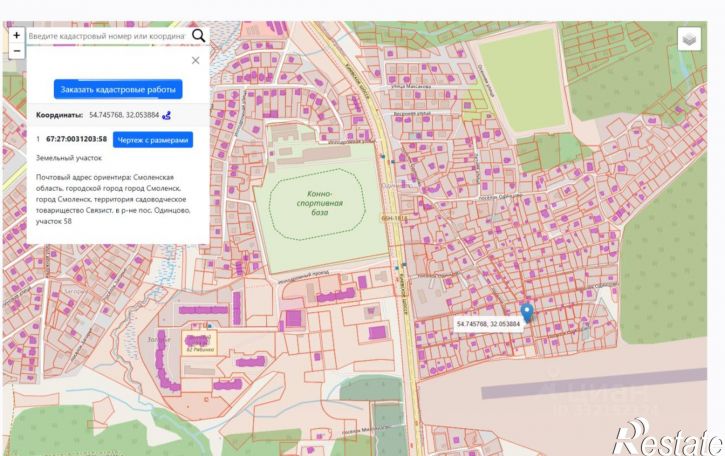Click the purple runway strip on map
The width and height of the screenshot is (725, 456).
594,384
